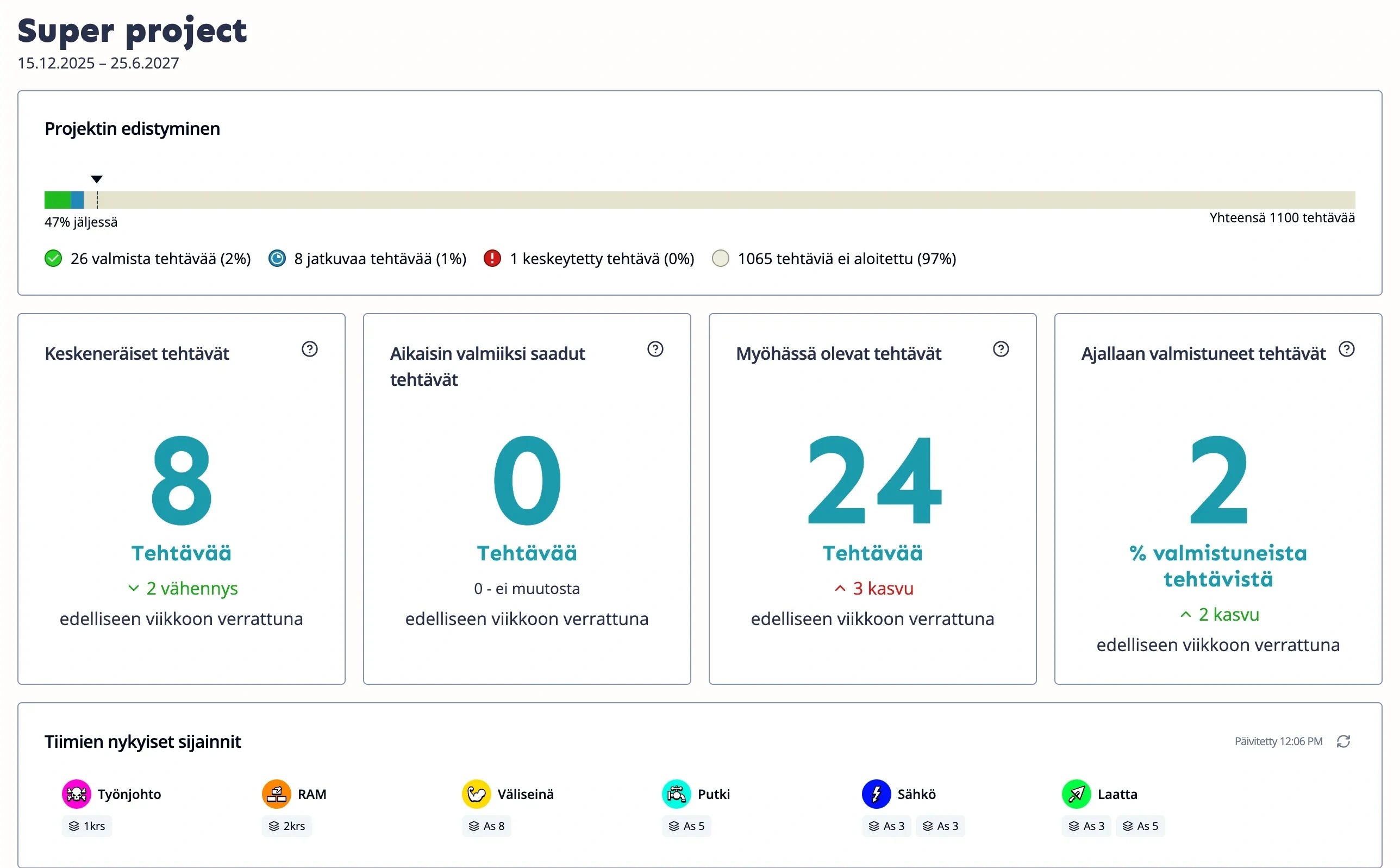1400x868 pixels.
Task: Click the Putki cyan team icon
Action: pyautogui.click(x=676, y=794)
